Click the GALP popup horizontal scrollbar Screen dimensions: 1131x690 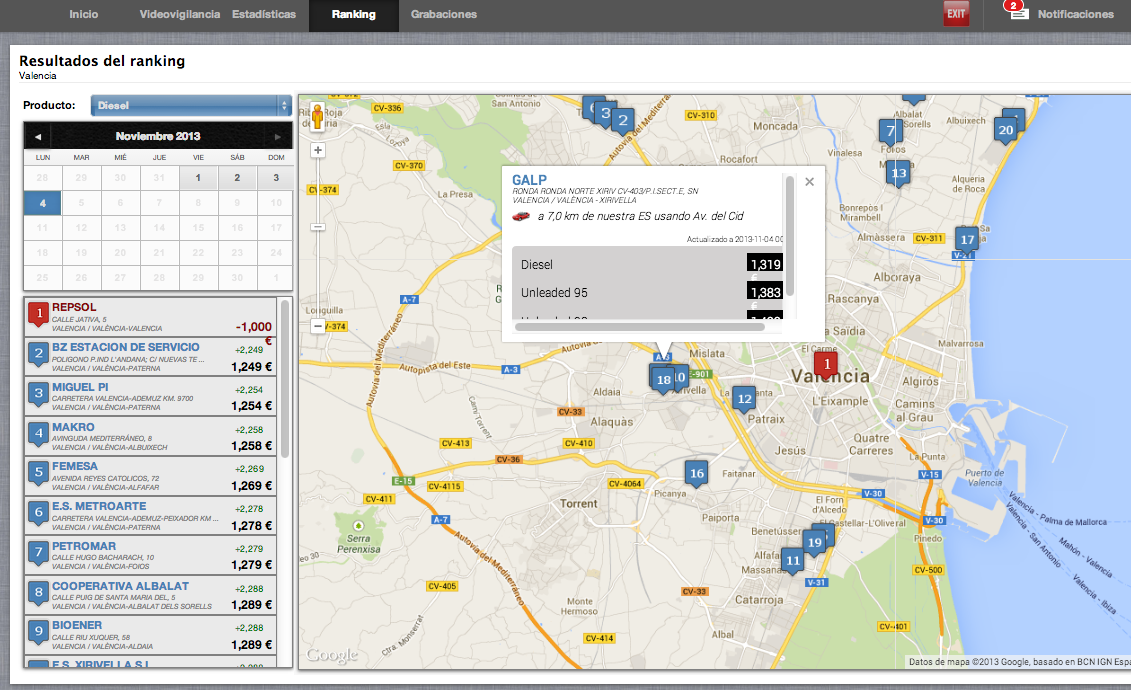coord(640,327)
